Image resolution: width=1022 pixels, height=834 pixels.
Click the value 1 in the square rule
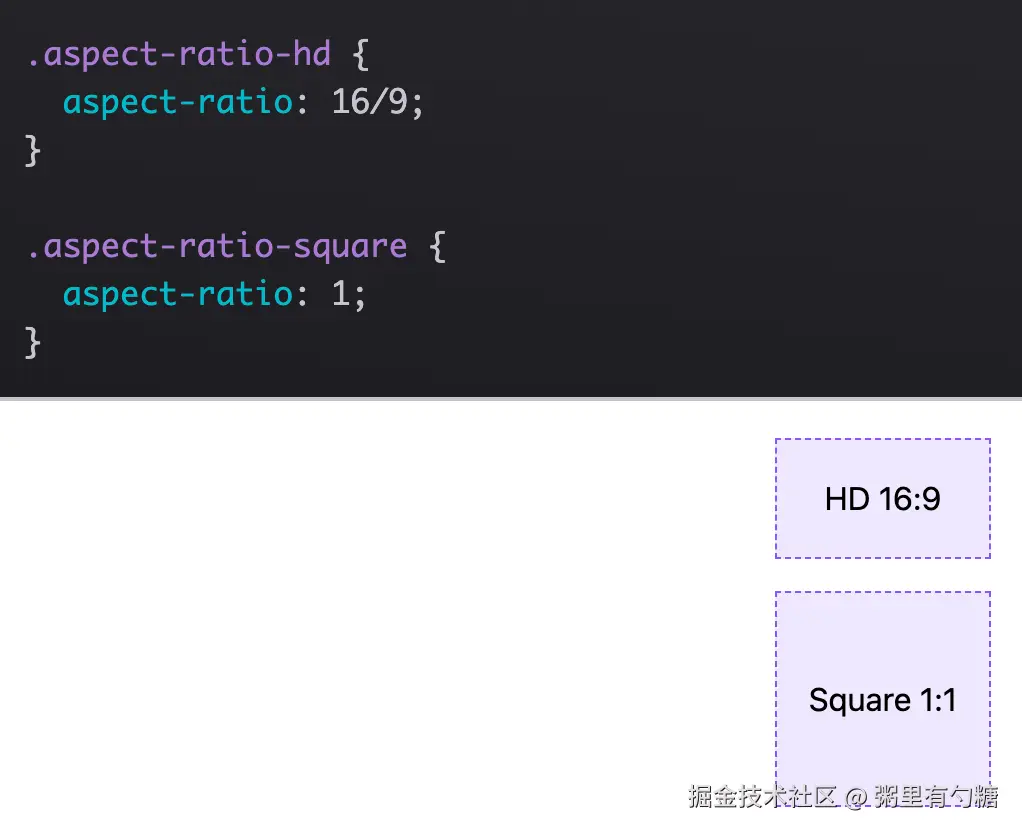[x=341, y=294]
